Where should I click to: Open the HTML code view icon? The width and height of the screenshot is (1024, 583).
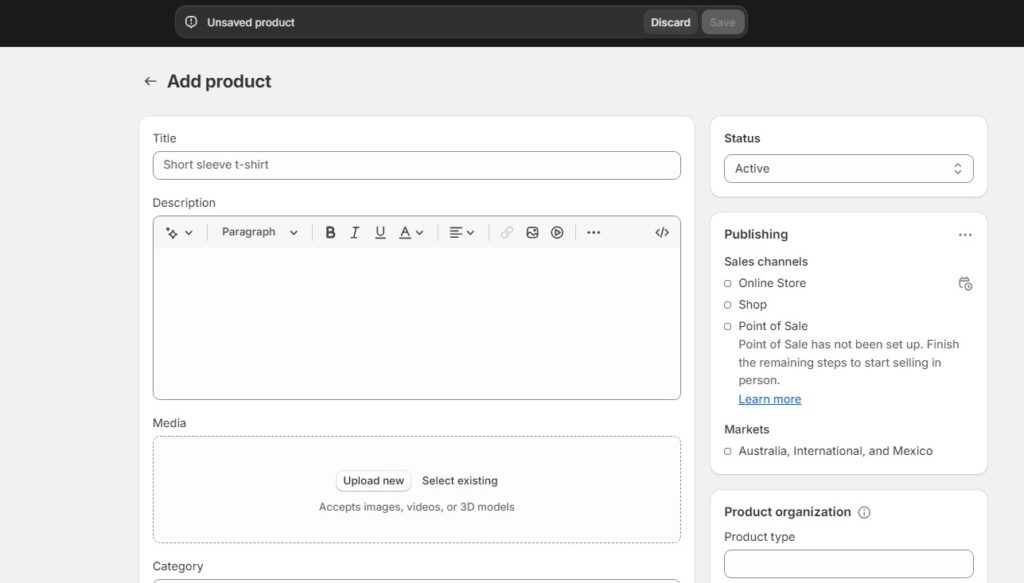tap(662, 232)
